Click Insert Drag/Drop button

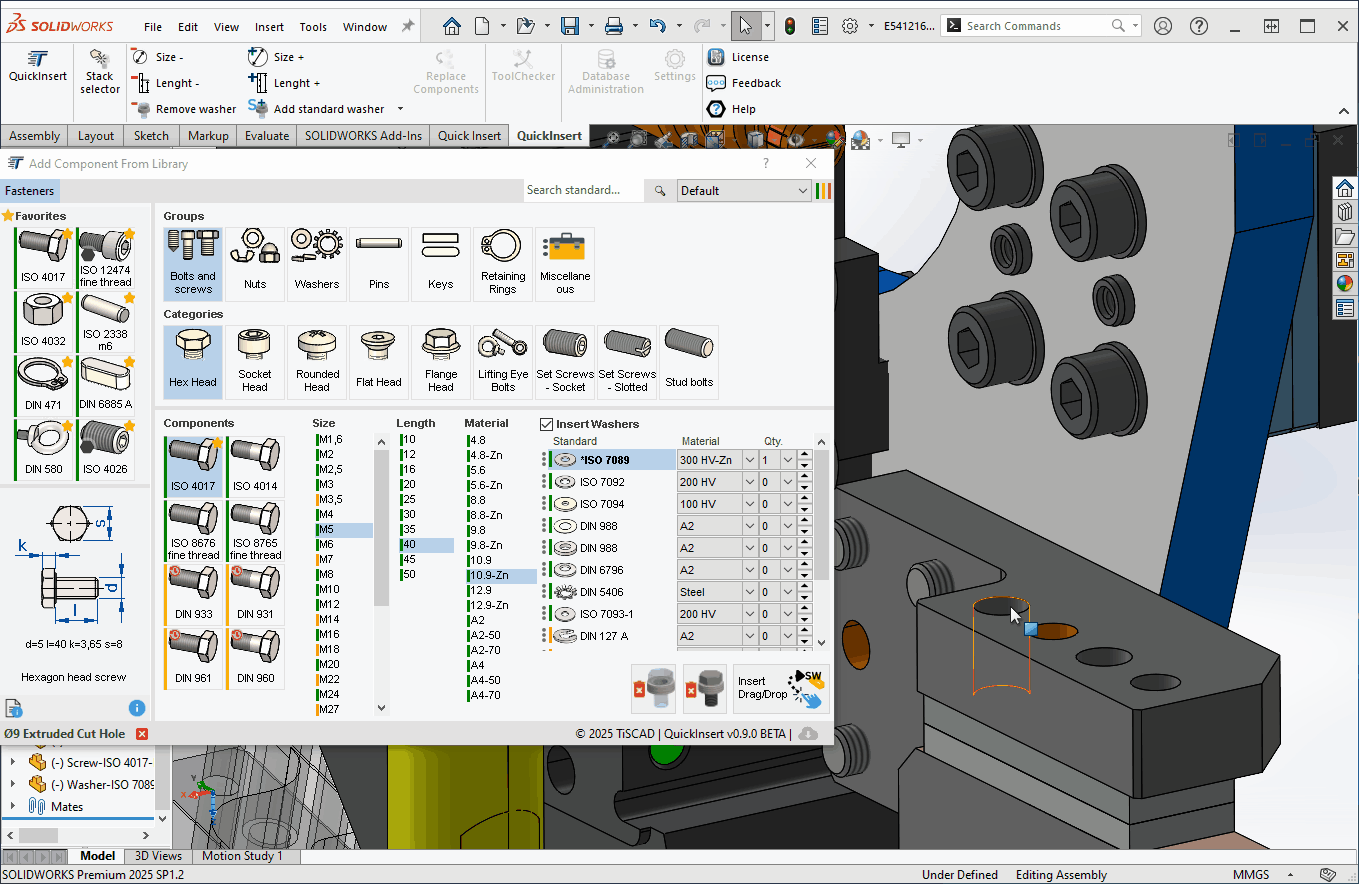782,689
